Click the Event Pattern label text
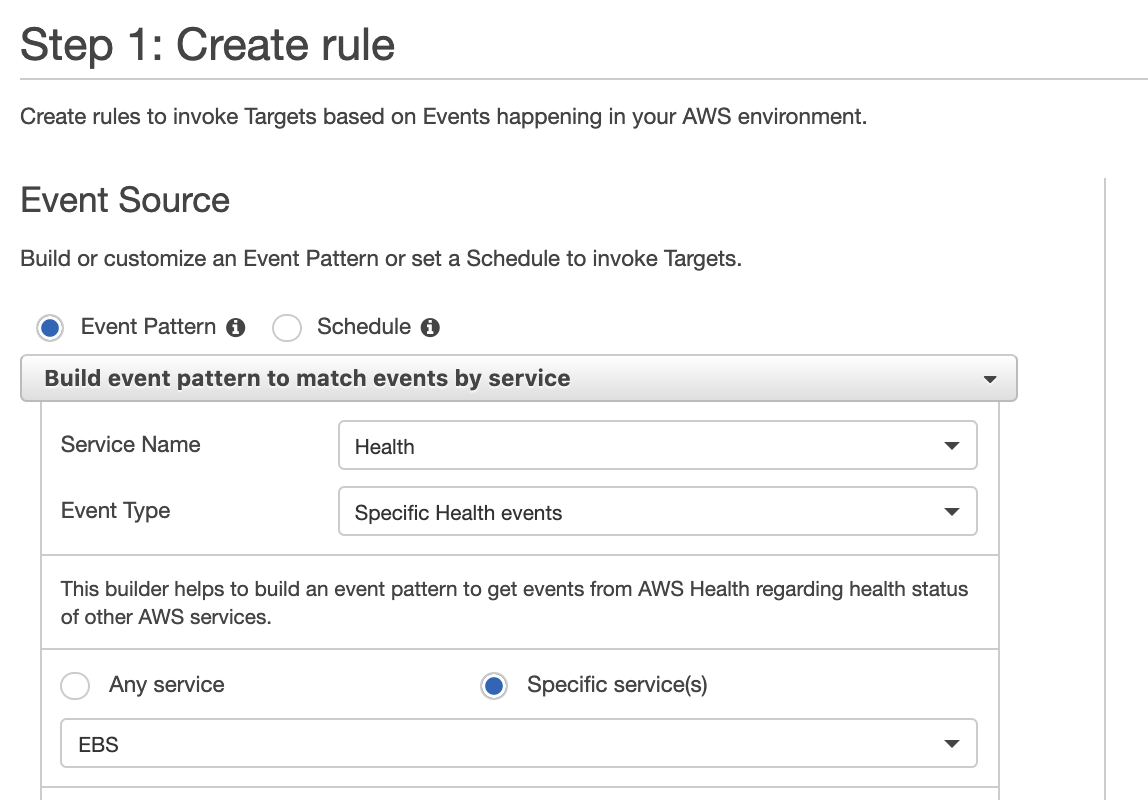1148x800 pixels. (148, 326)
